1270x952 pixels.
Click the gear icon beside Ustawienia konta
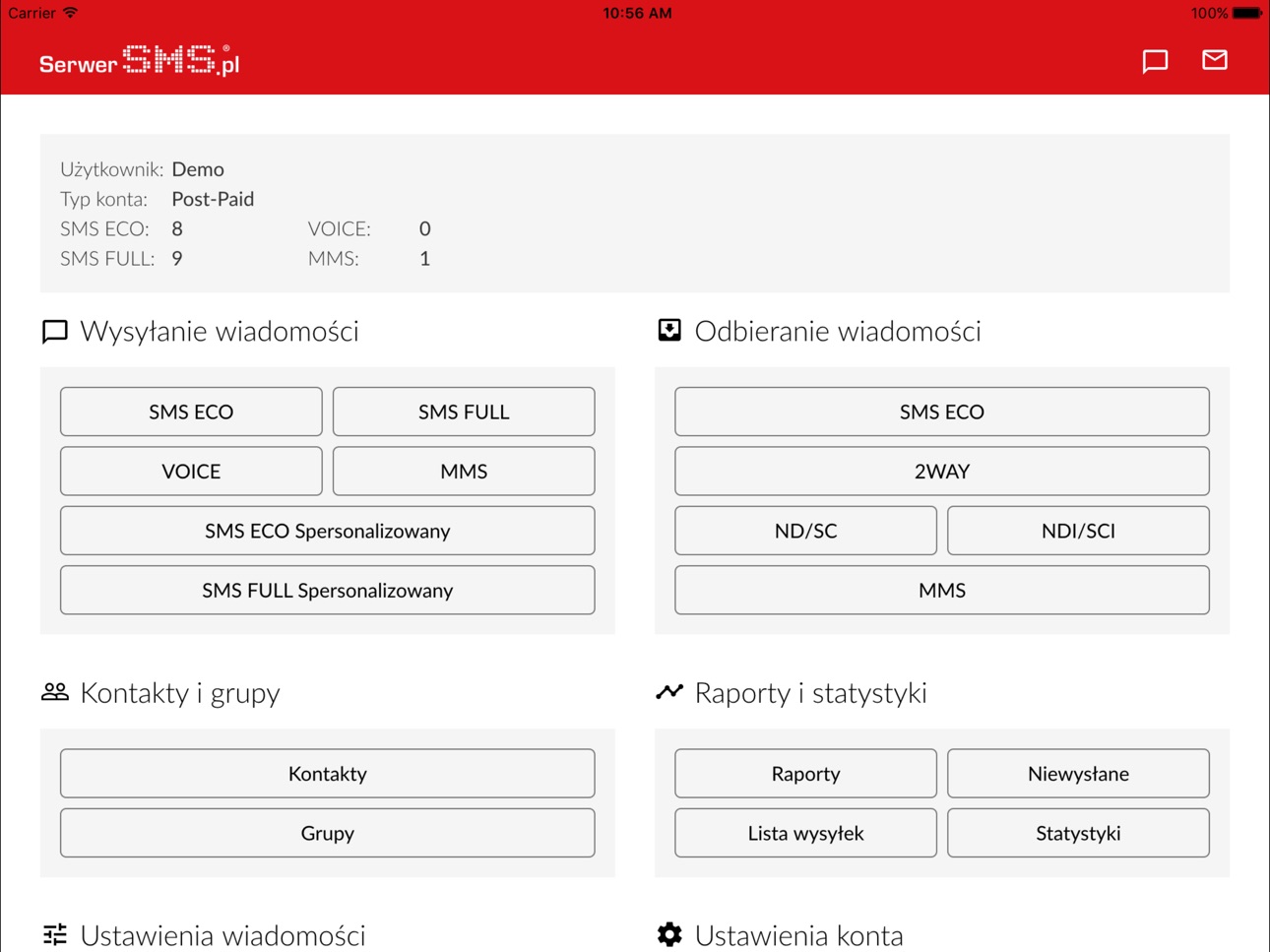(x=669, y=934)
